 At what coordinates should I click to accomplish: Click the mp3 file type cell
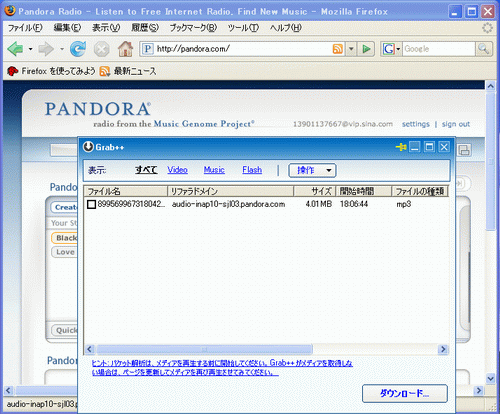tap(403, 204)
